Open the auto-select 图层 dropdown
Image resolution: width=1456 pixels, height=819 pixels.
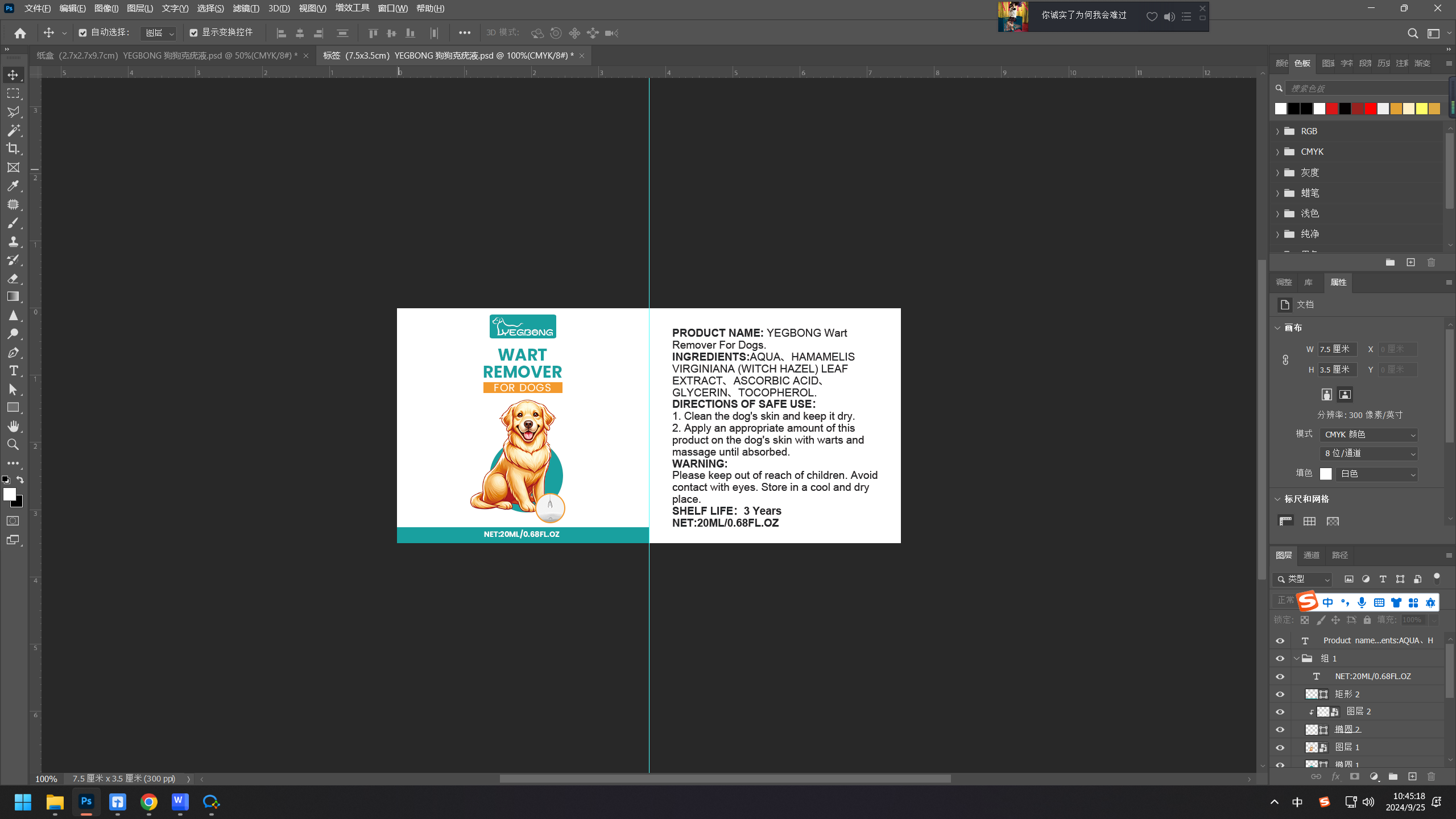[x=158, y=33]
